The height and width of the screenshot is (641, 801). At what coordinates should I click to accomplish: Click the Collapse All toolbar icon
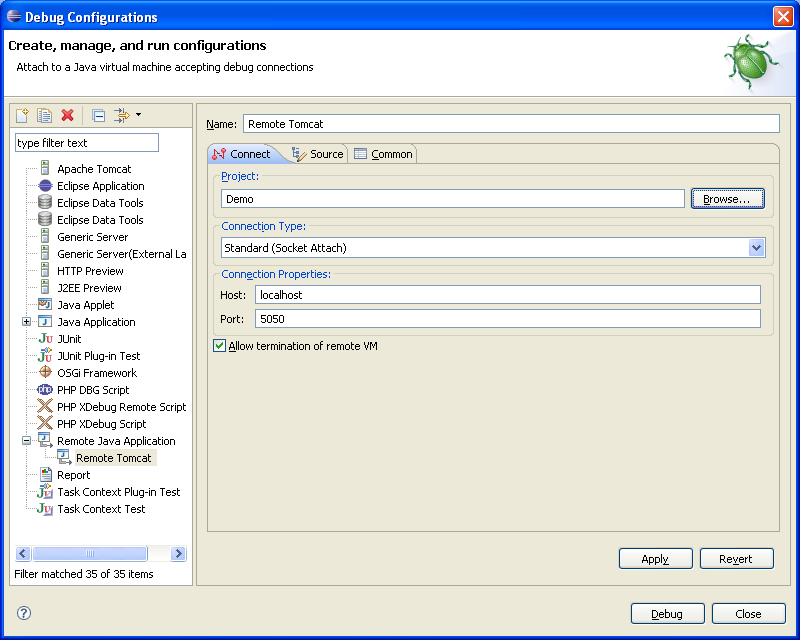pos(99,116)
